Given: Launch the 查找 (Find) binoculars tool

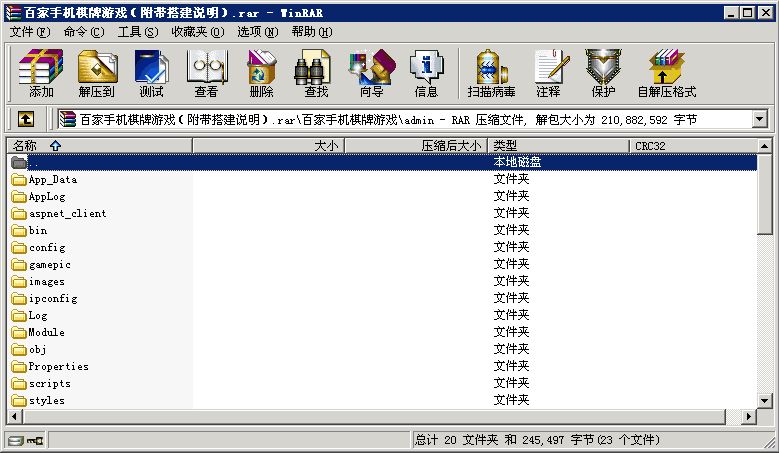Looking at the screenshot, I should (316, 75).
